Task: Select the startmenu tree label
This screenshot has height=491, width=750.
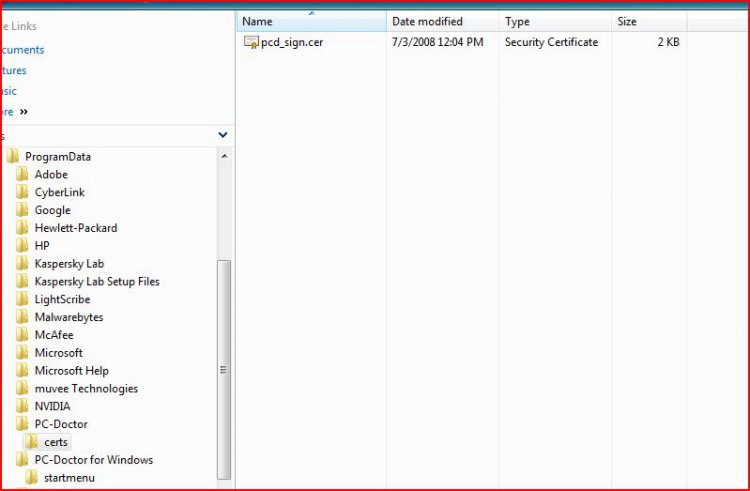Action: coord(69,478)
